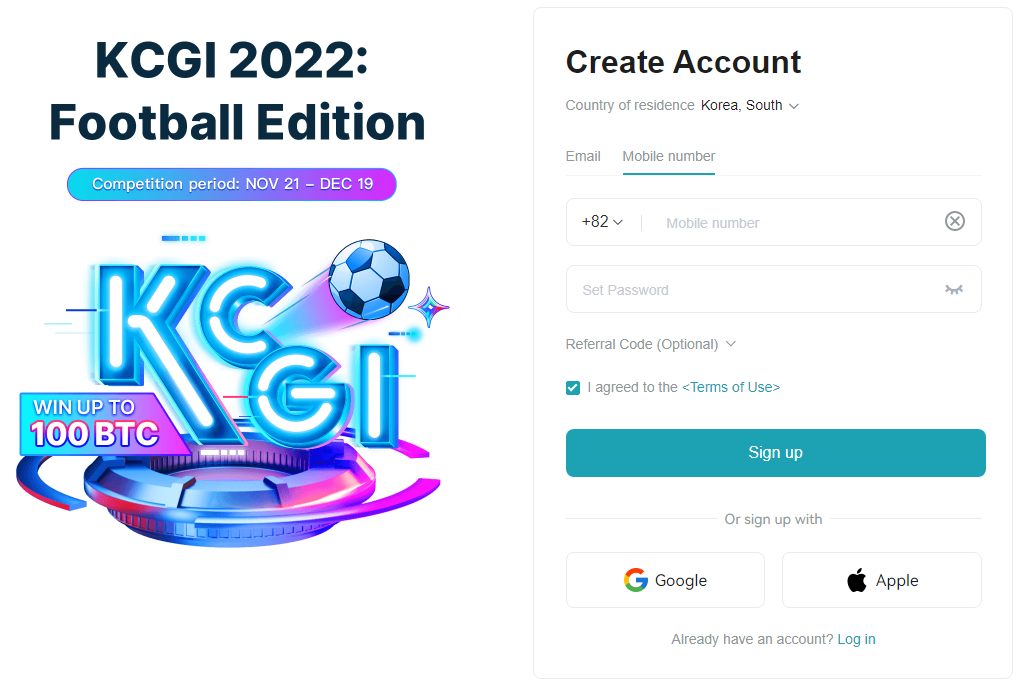Uncheck the Terms of Use agreement checkbox
Screen dimensions: 1023x697
pyautogui.click(x=573, y=388)
